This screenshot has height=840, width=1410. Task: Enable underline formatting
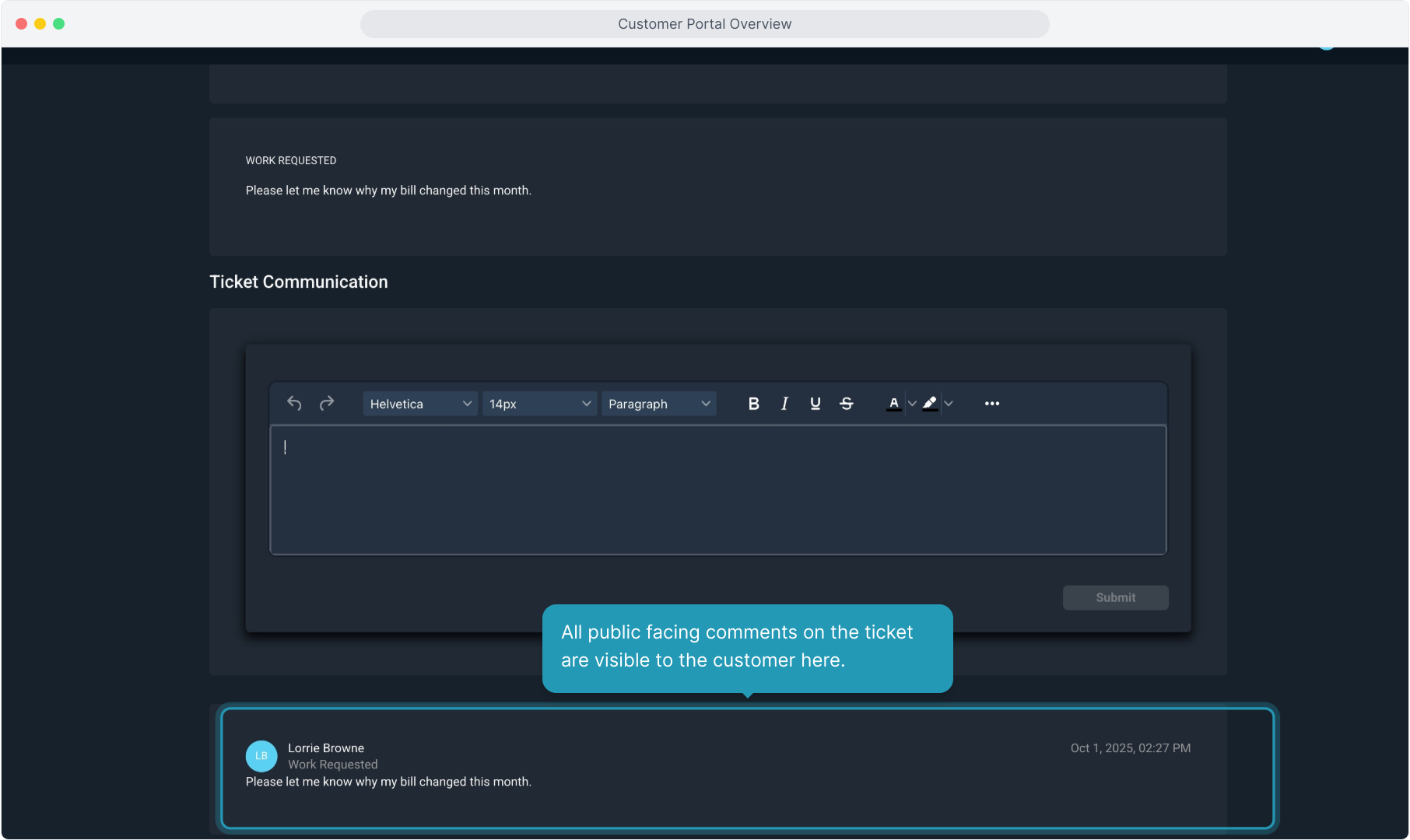[x=815, y=404]
